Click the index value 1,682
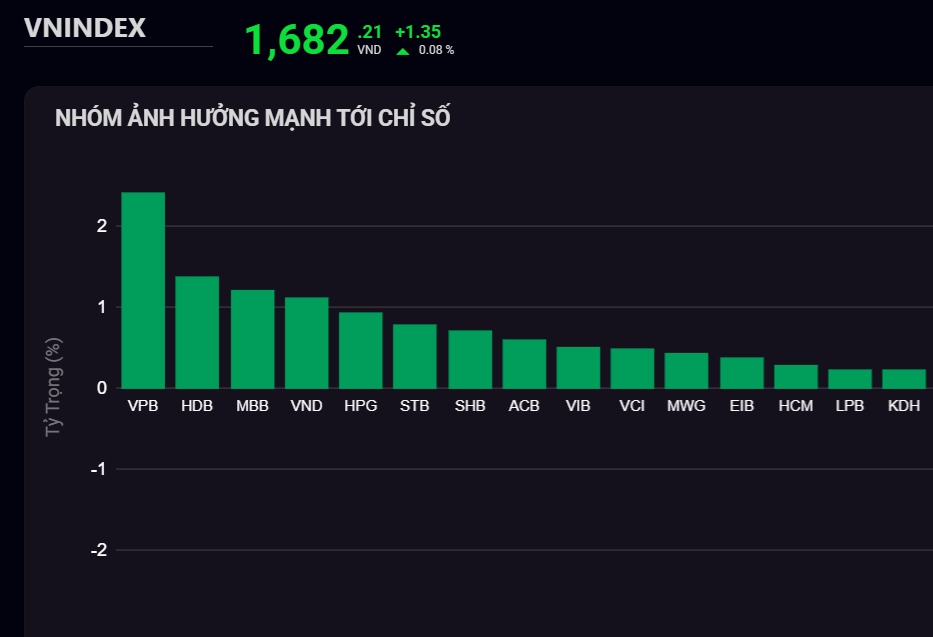The height and width of the screenshot is (637, 933). [296, 40]
